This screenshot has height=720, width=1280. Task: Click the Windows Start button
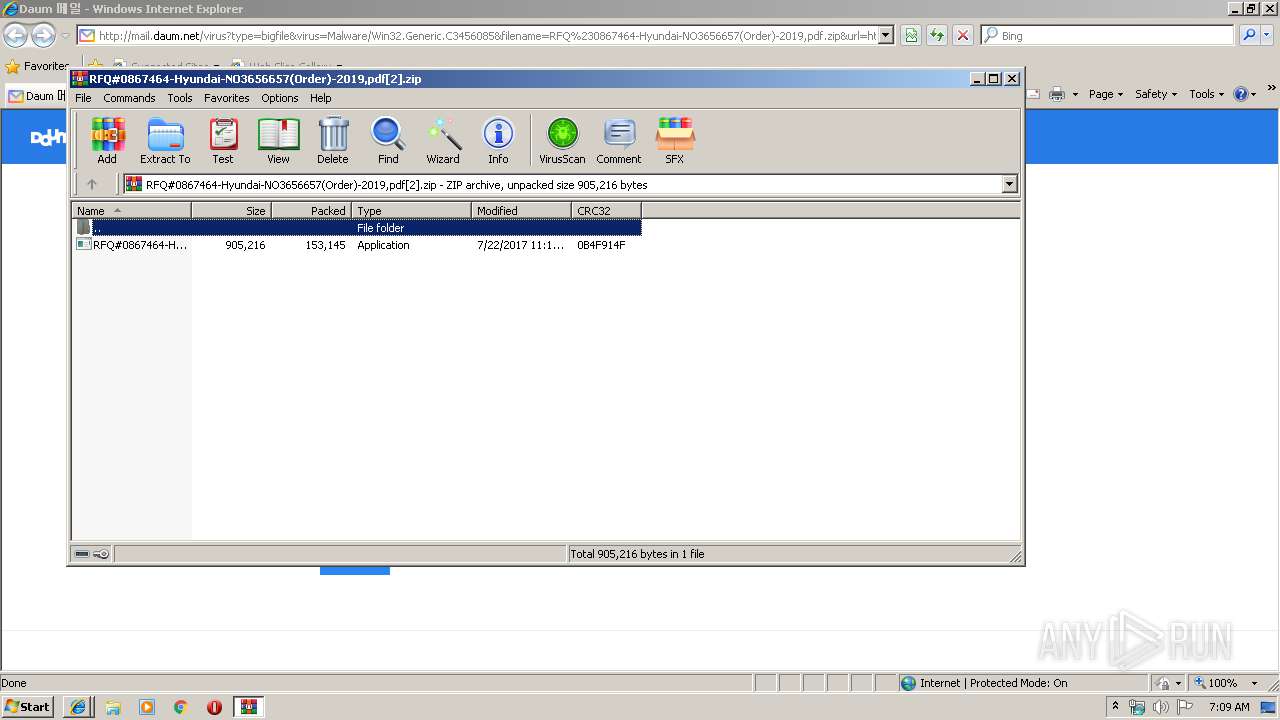pos(27,707)
